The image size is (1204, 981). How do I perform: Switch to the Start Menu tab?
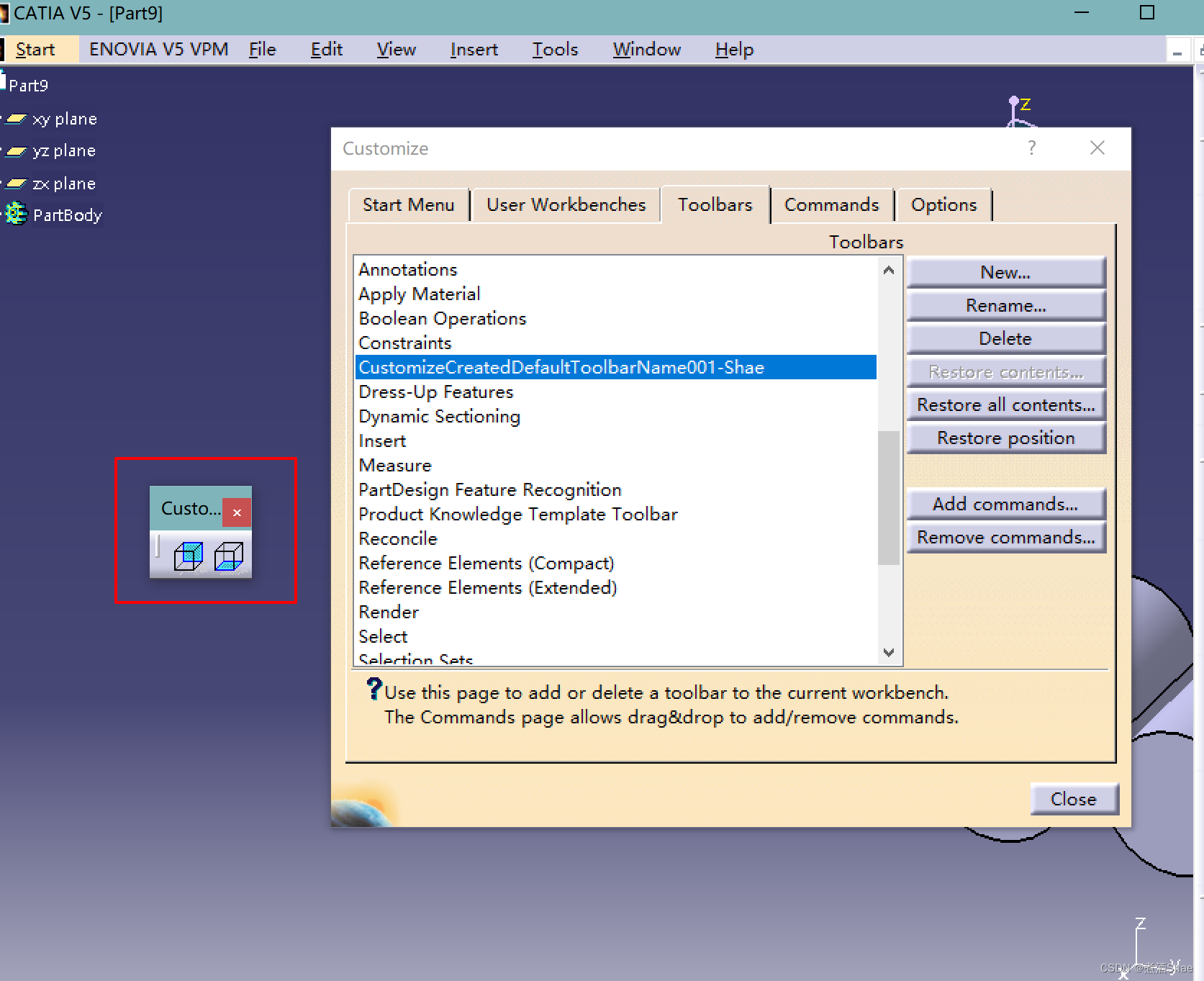(x=409, y=205)
